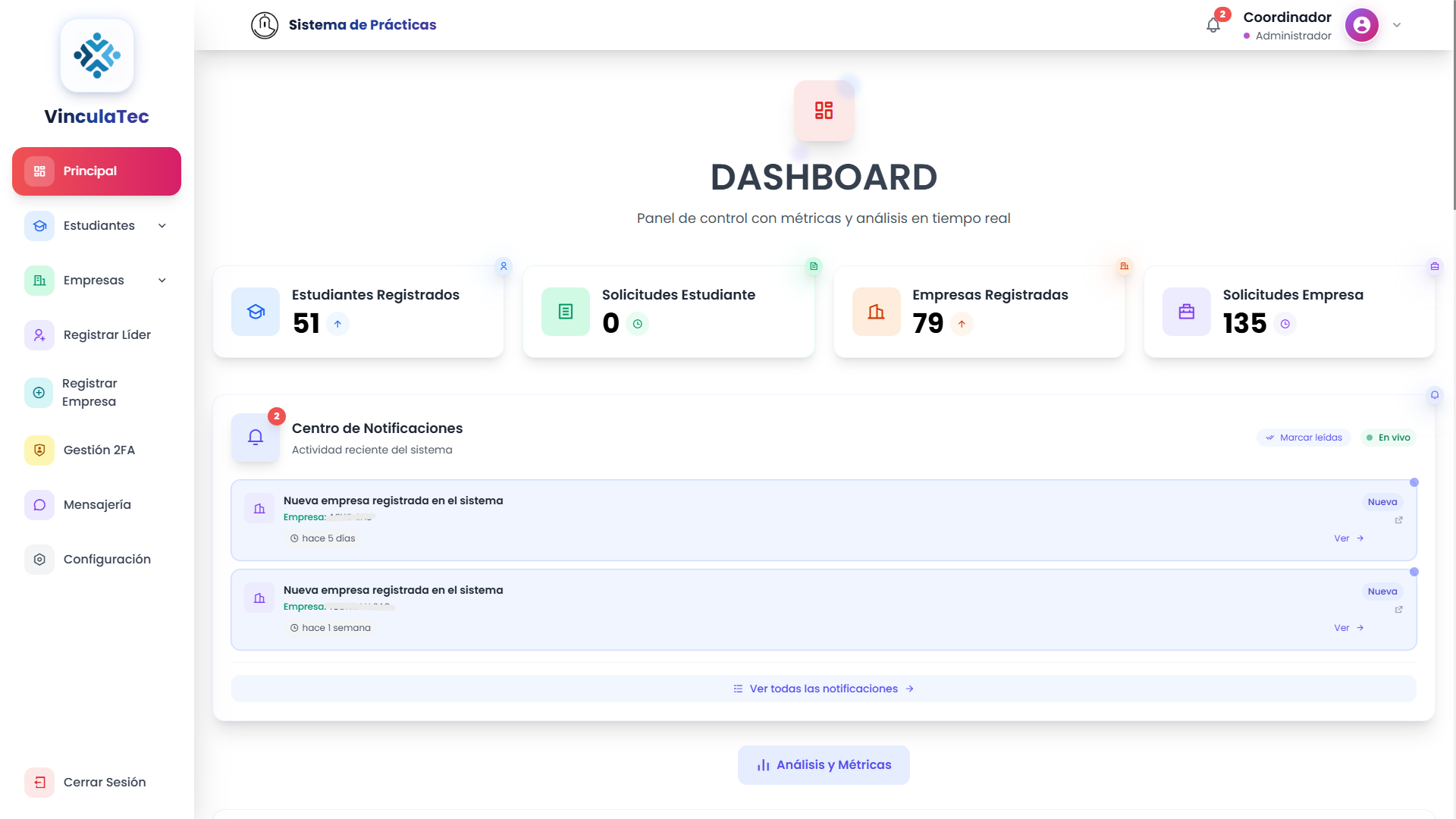The height and width of the screenshot is (819, 1456).
Task: Select the Principal menu item
Action: (x=96, y=171)
